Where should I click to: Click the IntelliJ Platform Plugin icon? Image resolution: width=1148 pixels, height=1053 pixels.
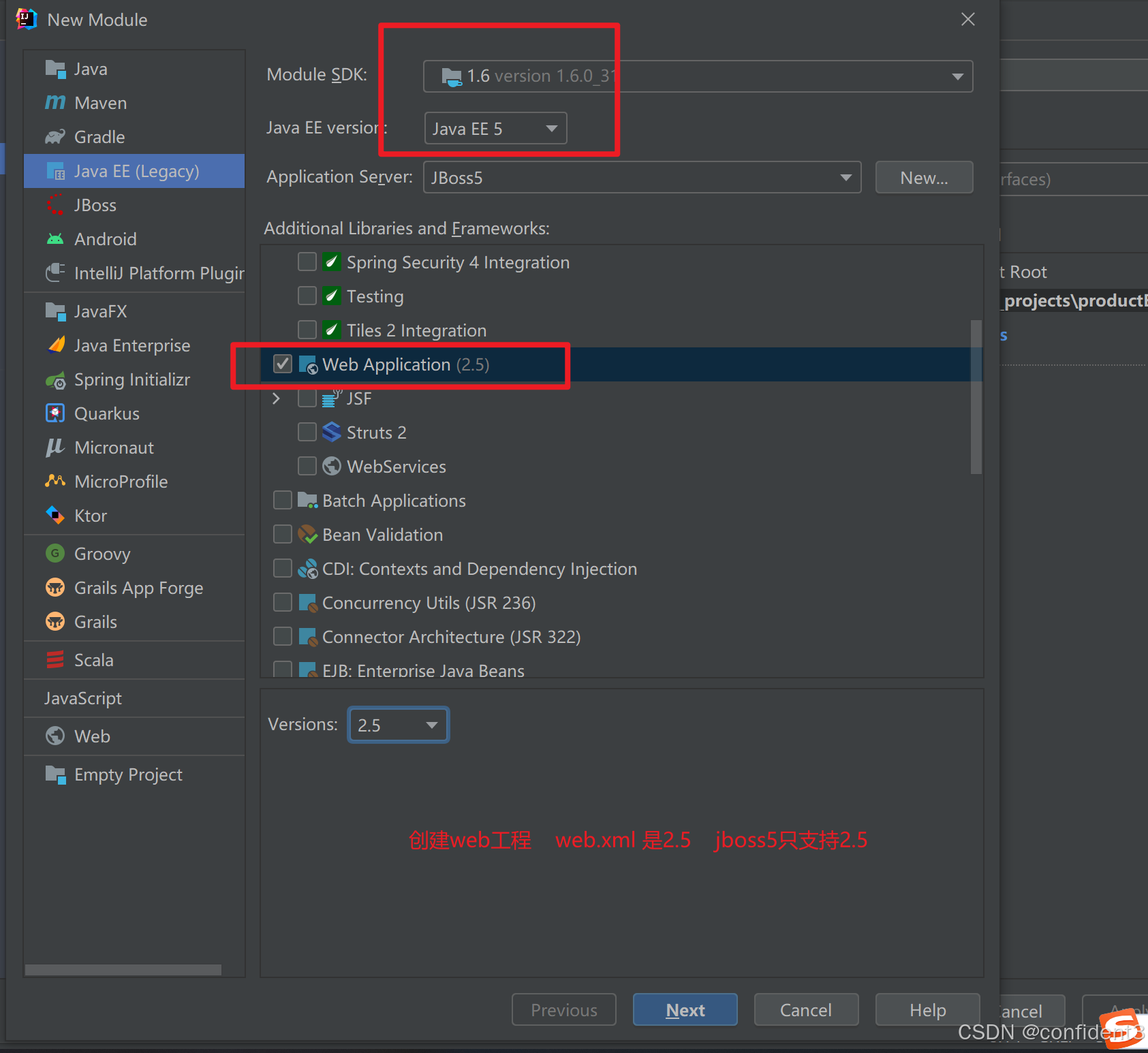55,273
